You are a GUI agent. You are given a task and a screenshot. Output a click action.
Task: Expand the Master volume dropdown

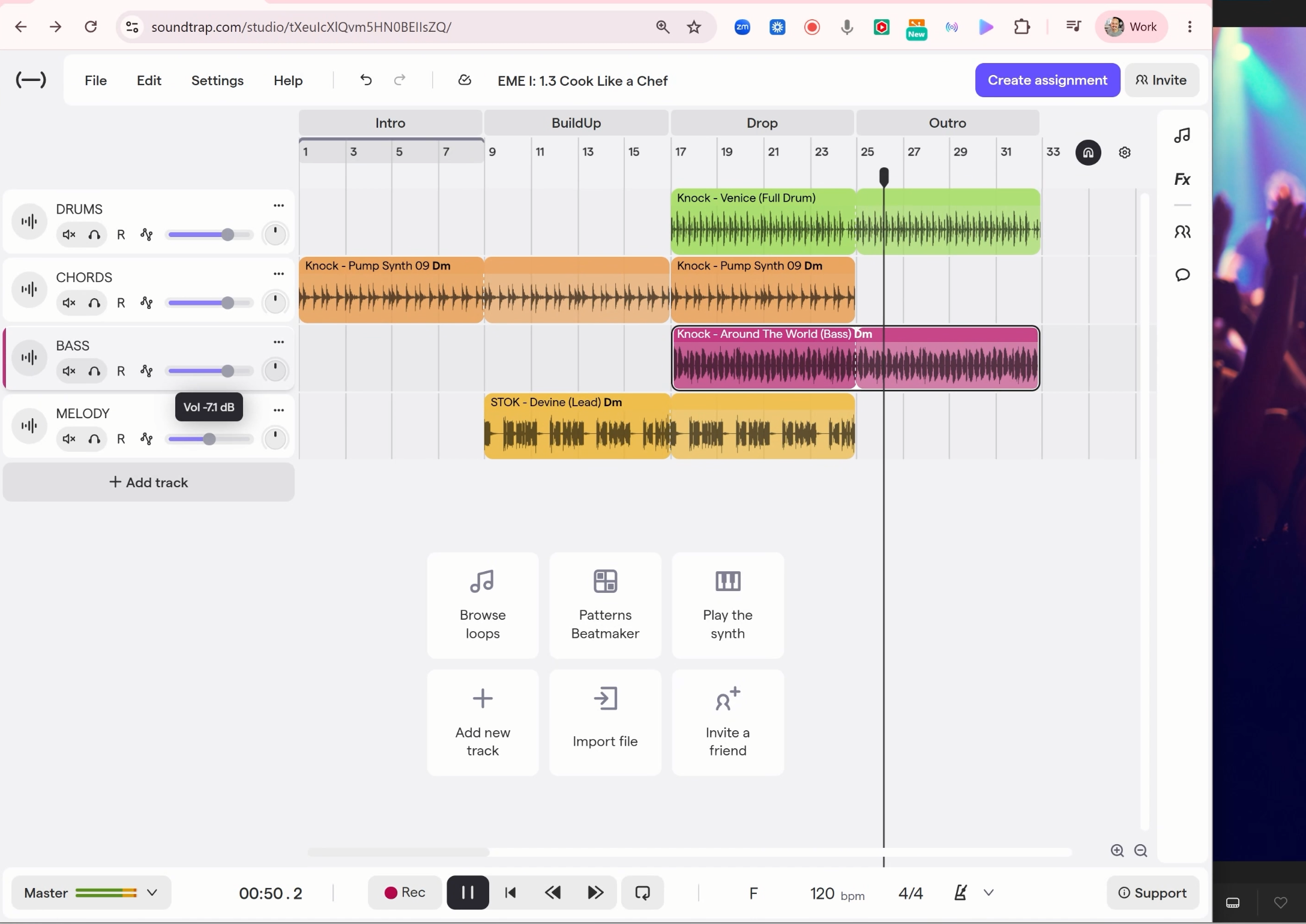coord(152,893)
